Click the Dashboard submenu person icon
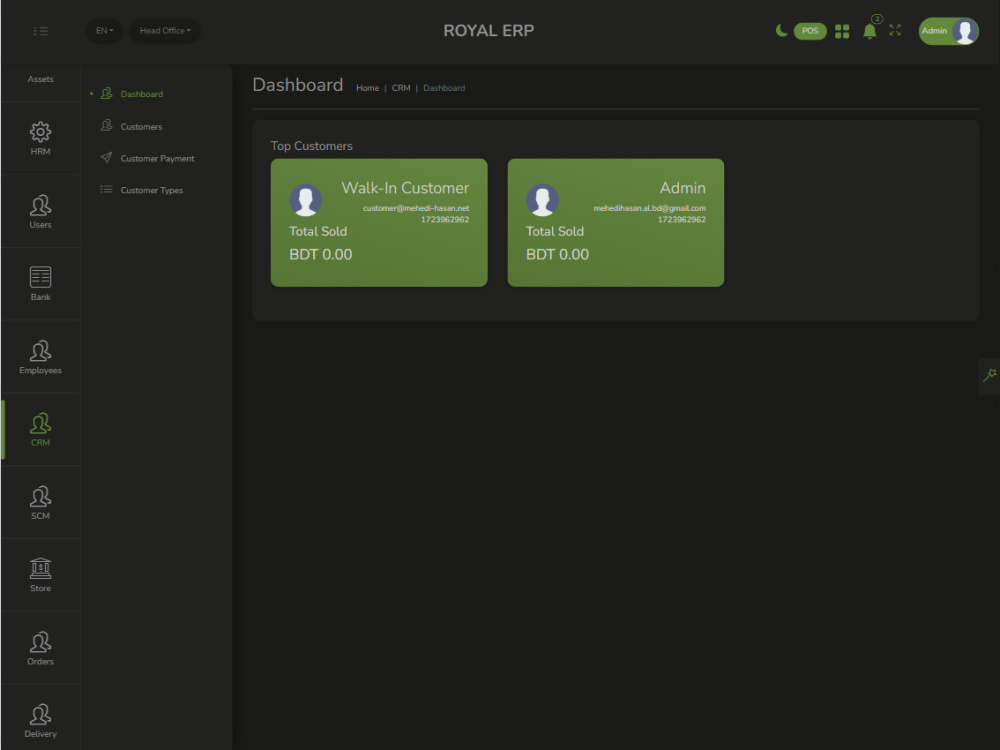Image resolution: width=1000 pixels, height=750 pixels. pos(107,93)
